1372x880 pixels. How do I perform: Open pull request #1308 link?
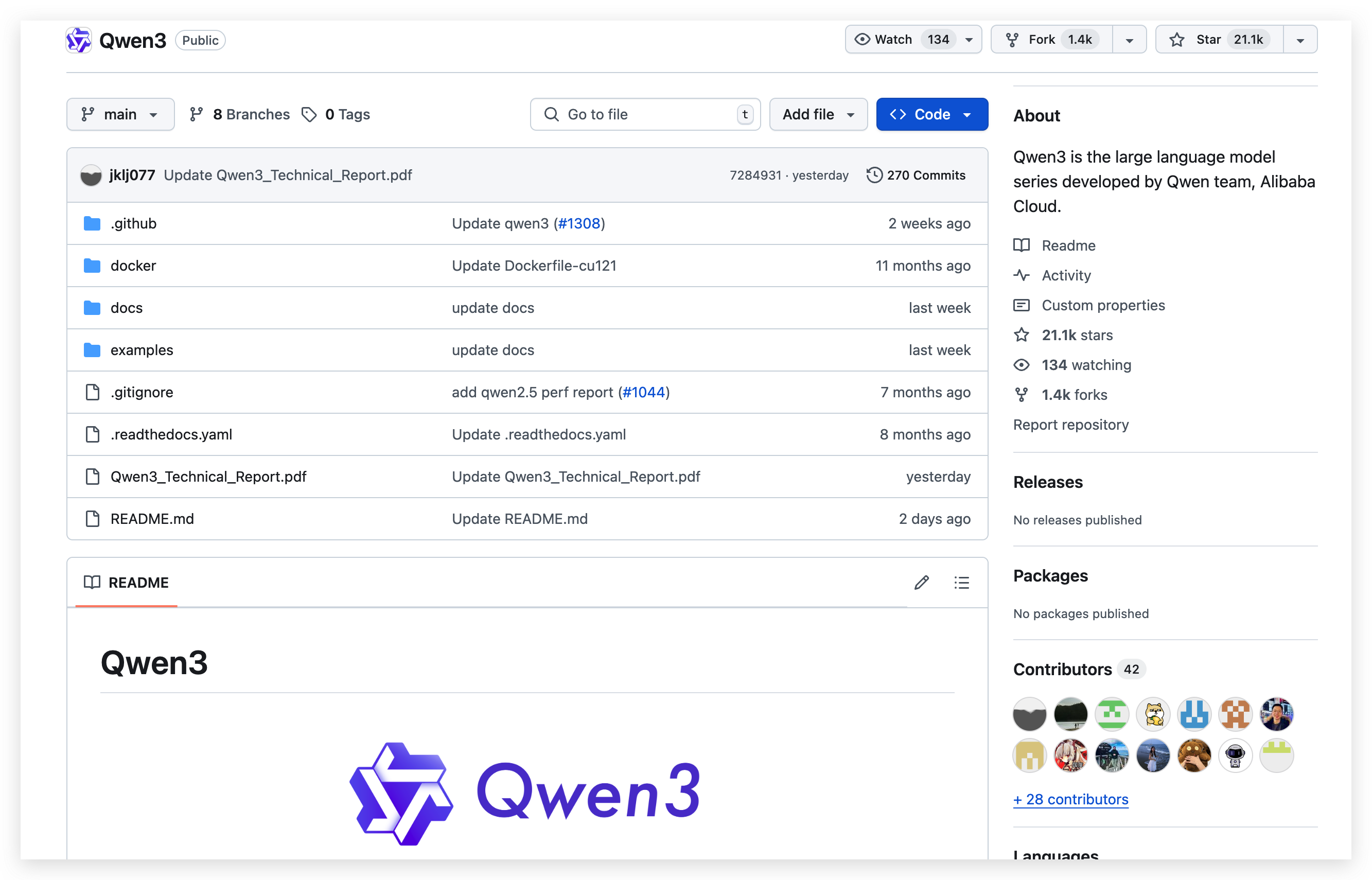tap(579, 223)
